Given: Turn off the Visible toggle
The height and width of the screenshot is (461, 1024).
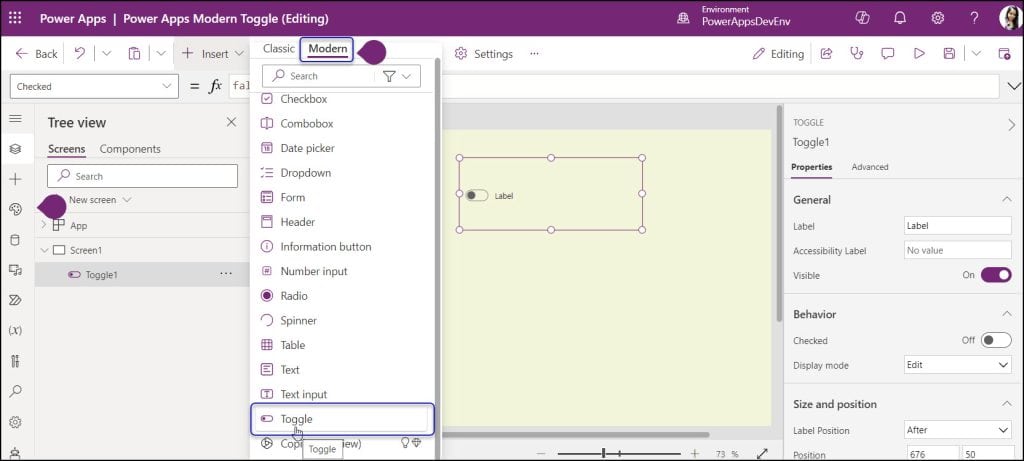Looking at the screenshot, I should coord(995,275).
